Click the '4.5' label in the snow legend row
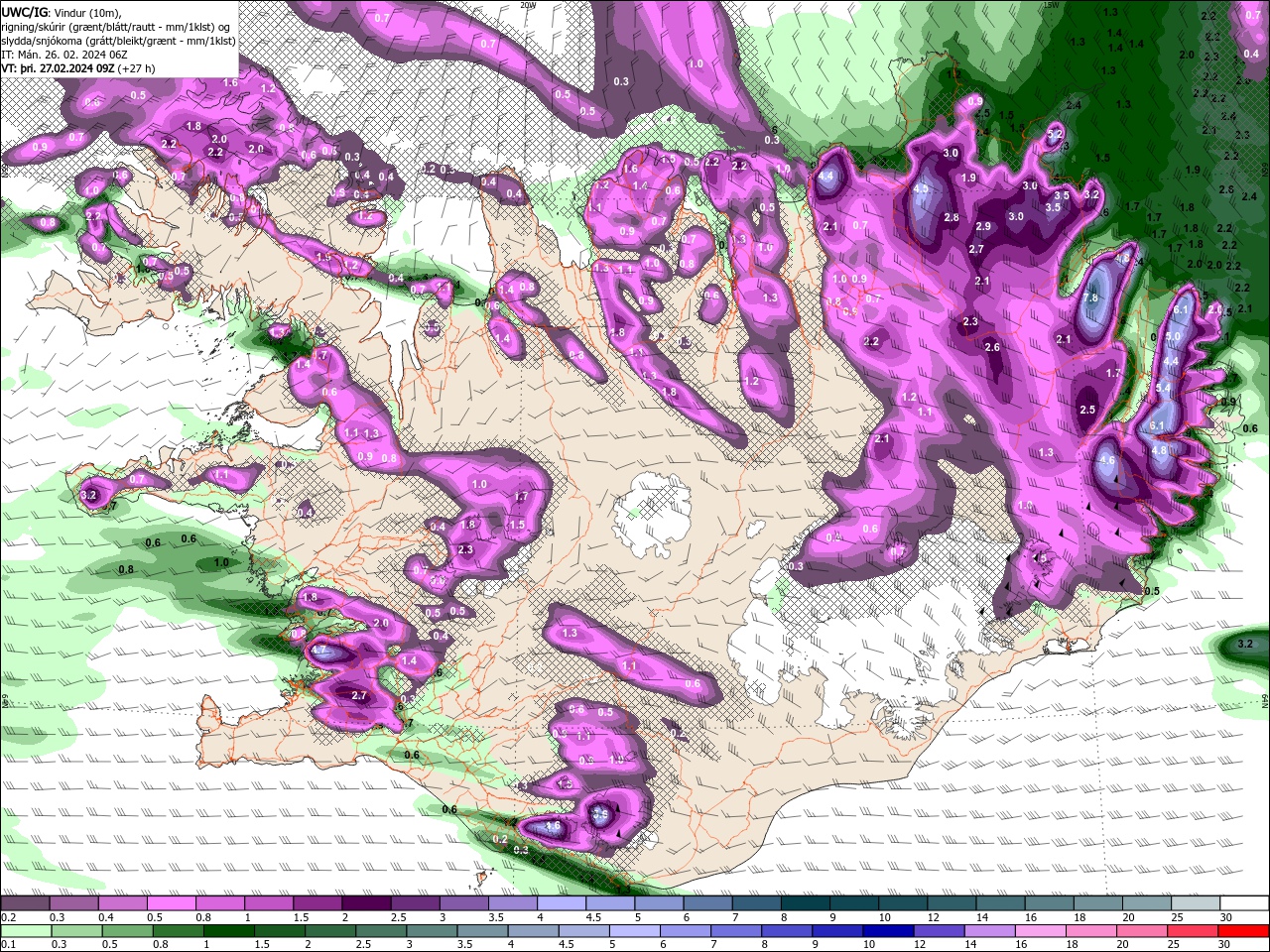This screenshot has height=952, width=1270. (593, 917)
